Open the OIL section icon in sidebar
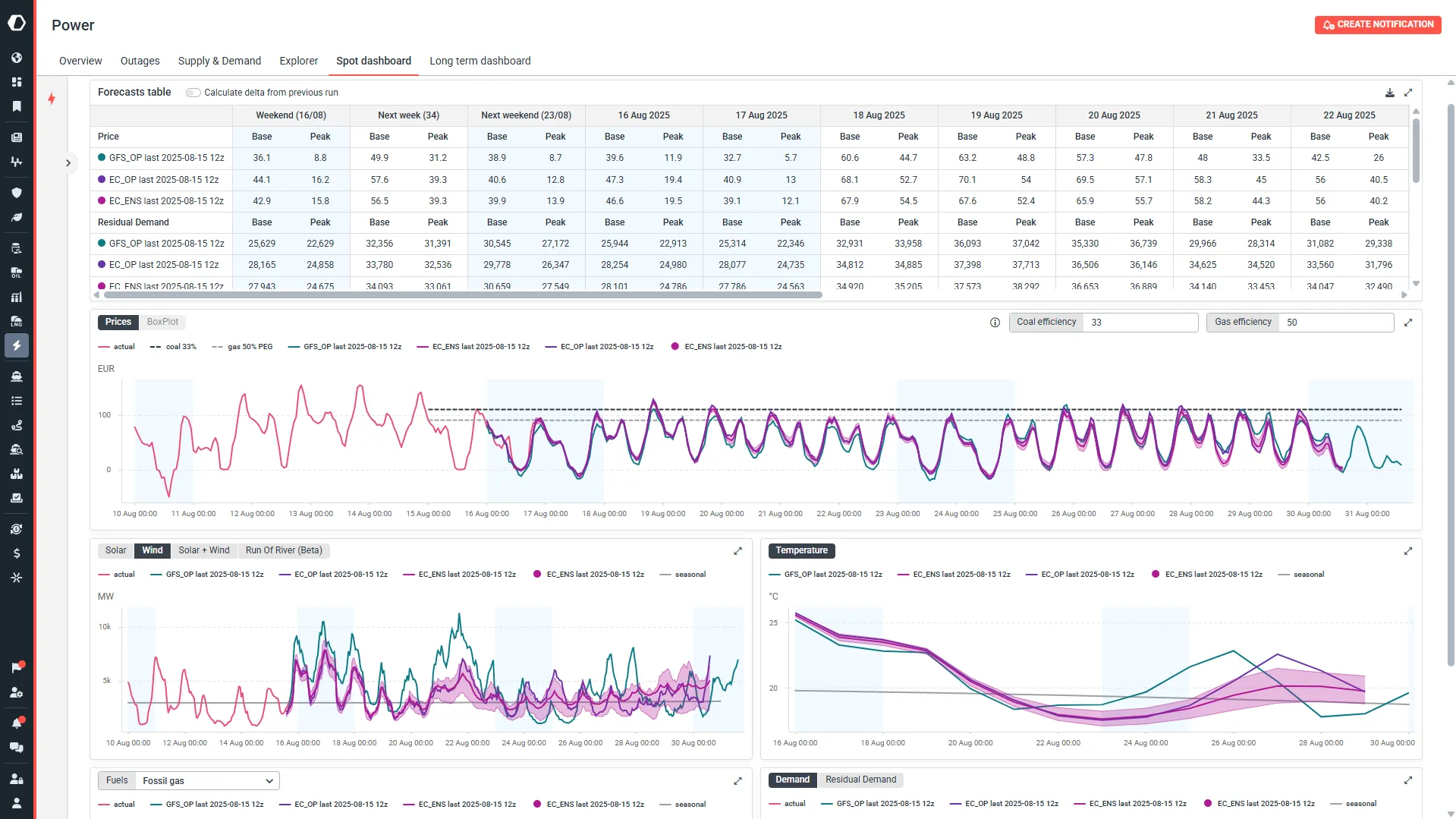 (x=17, y=272)
